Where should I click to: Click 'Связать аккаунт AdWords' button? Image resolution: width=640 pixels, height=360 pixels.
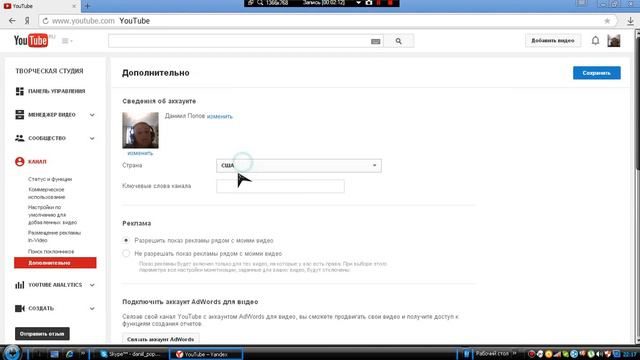(160, 339)
